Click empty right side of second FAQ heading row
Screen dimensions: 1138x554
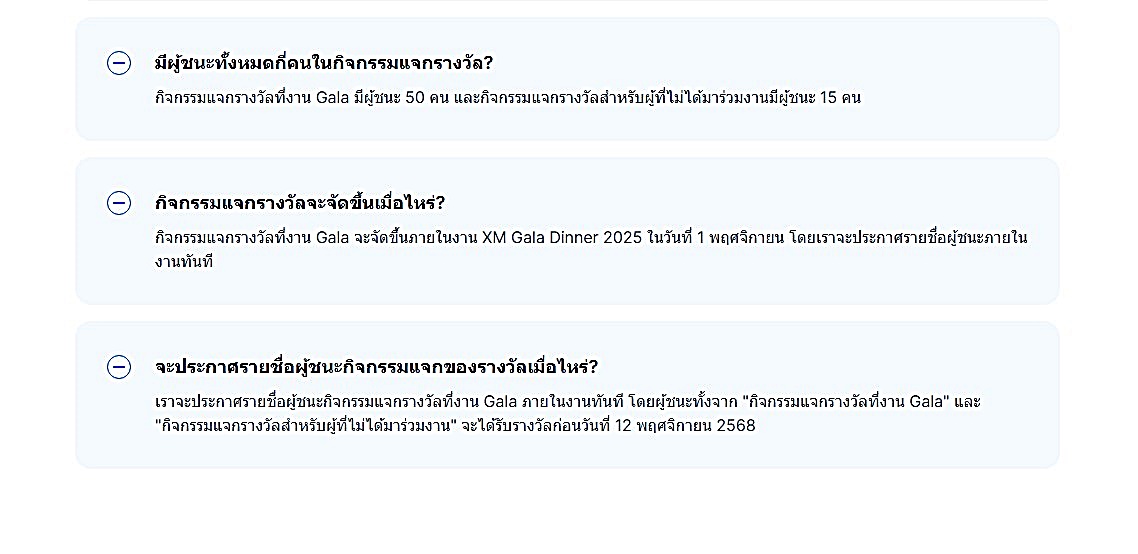[x=800, y=203]
